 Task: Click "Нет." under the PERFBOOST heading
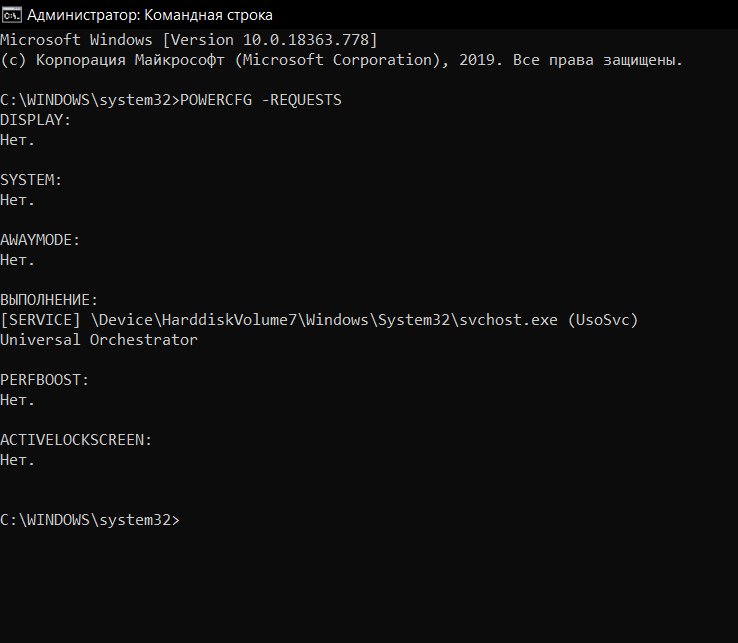click(x=18, y=400)
